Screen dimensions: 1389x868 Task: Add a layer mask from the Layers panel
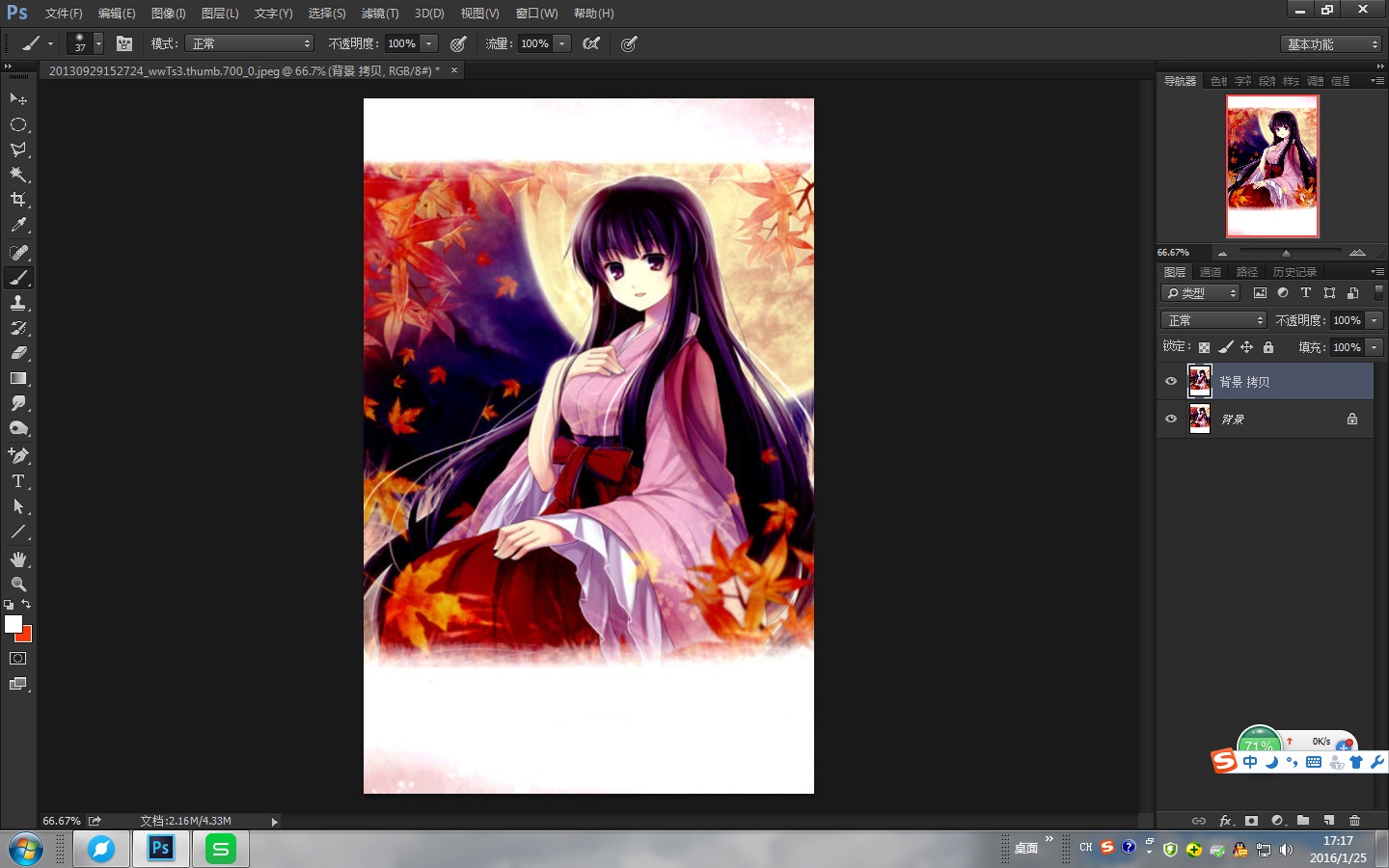pyautogui.click(x=1251, y=821)
